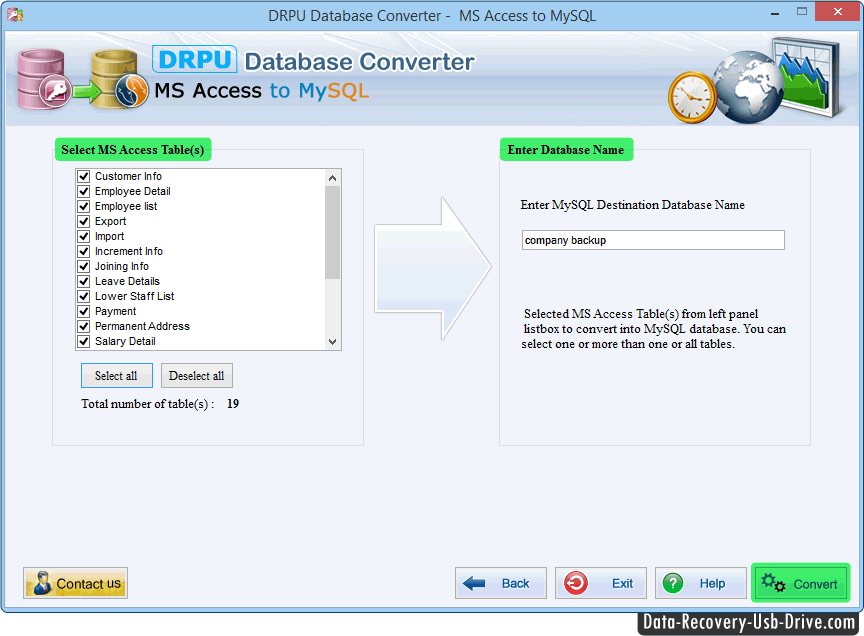This screenshot has height=636, width=864.
Task: Open Contact us dialog
Action: (x=75, y=583)
